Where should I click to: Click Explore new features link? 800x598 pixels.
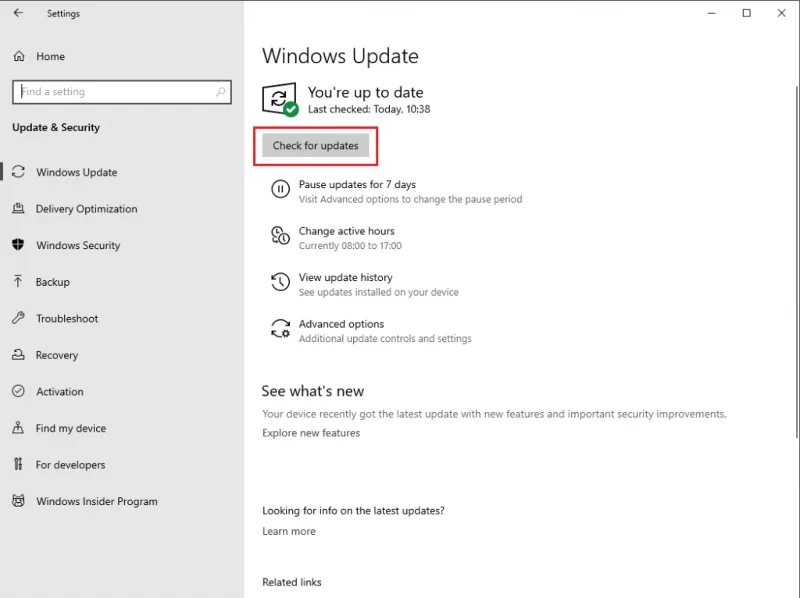click(x=311, y=433)
